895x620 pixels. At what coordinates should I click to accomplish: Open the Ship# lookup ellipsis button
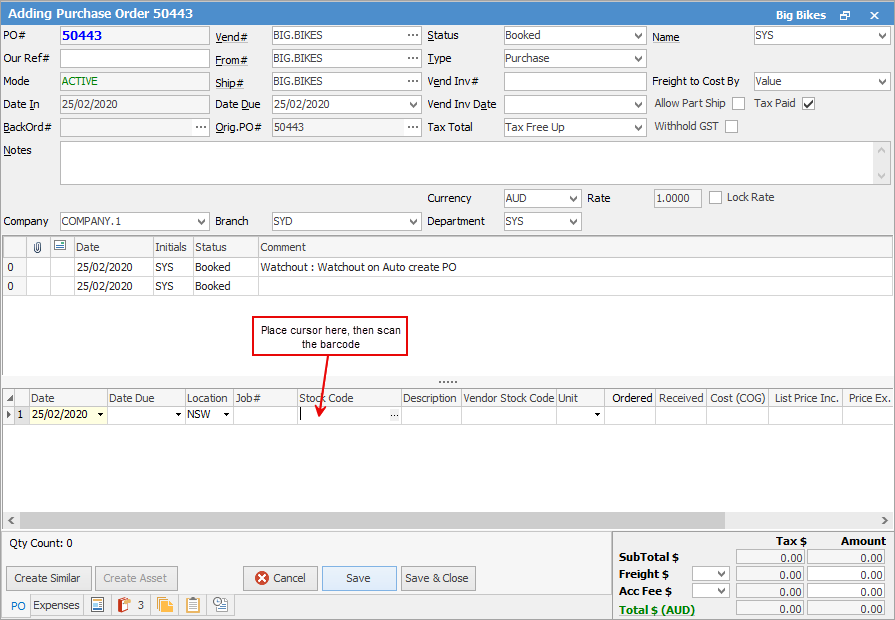click(x=413, y=81)
